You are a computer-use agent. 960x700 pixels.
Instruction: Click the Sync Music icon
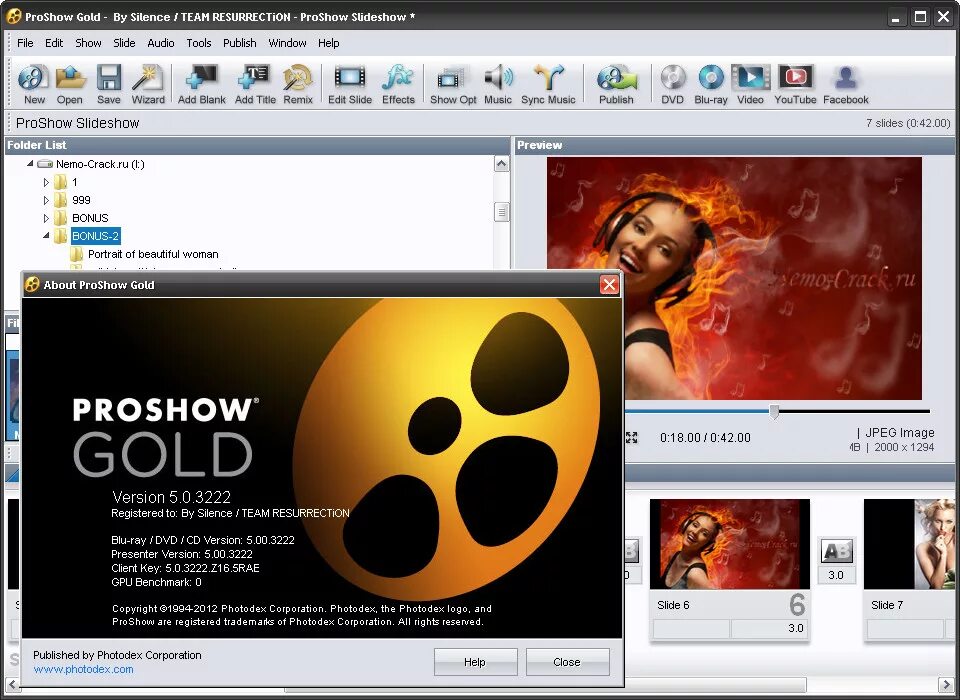pyautogui.click(x=548, y=84)
